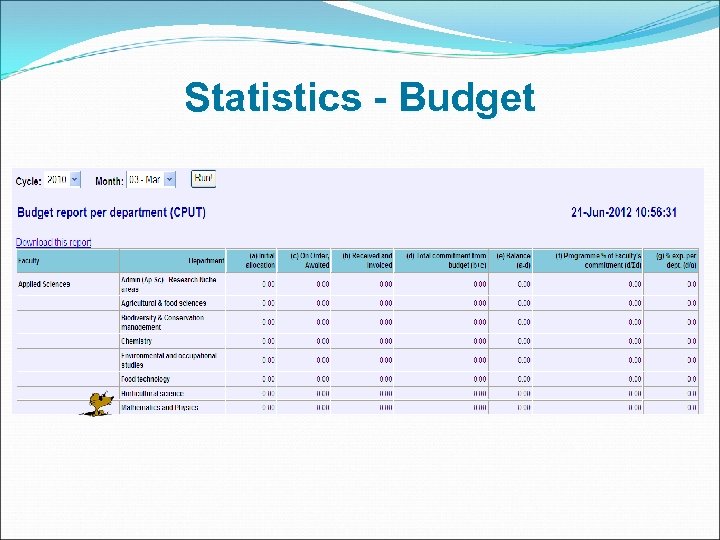Click Agricultural & food sciences total commitment value
The height and width of the screenshot is (540, 720).
point(480,303)
